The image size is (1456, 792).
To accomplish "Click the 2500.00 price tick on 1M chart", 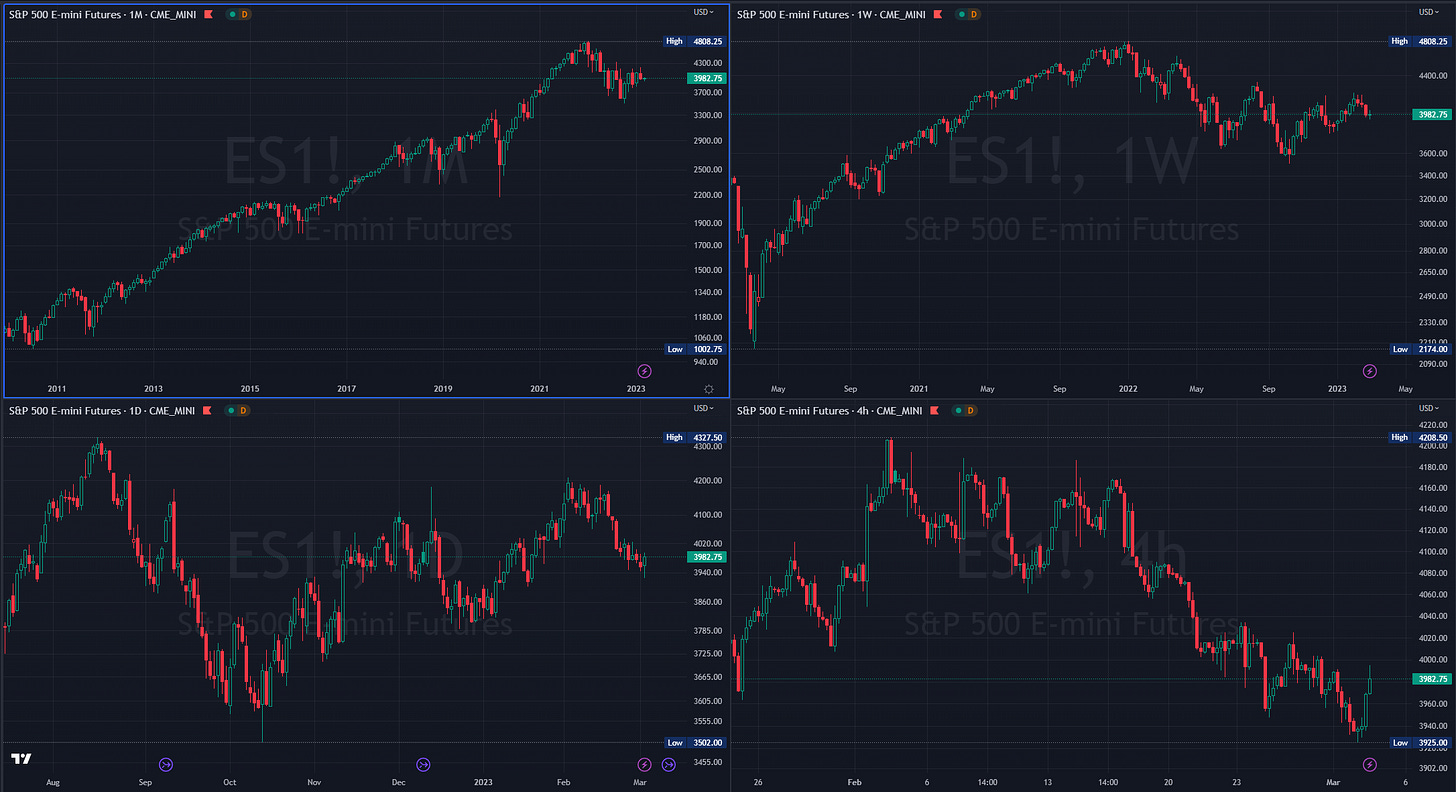I will pos(708,168).
